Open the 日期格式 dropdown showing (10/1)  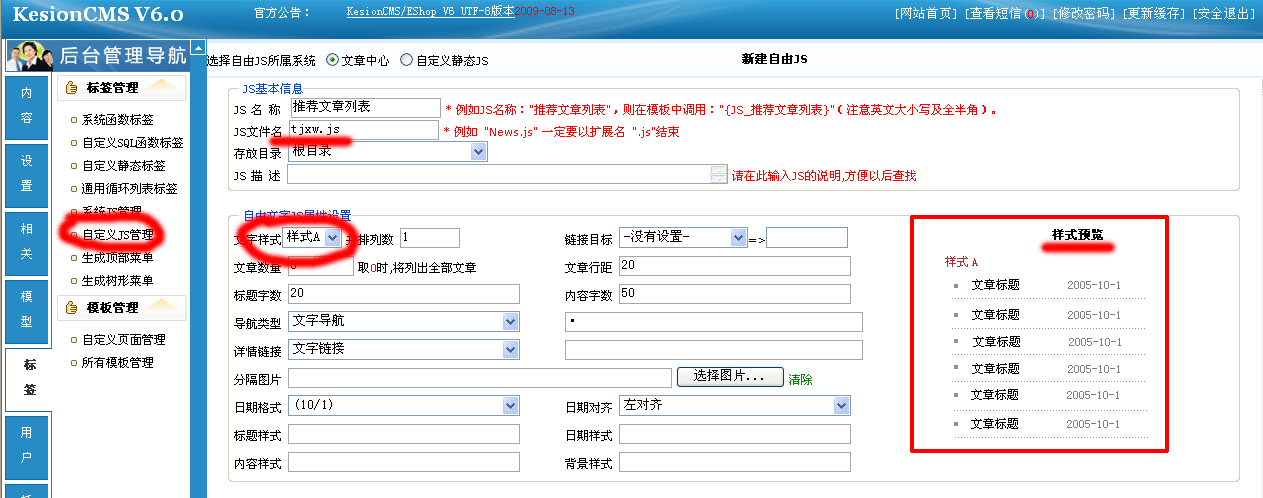(x=403, y=405)
